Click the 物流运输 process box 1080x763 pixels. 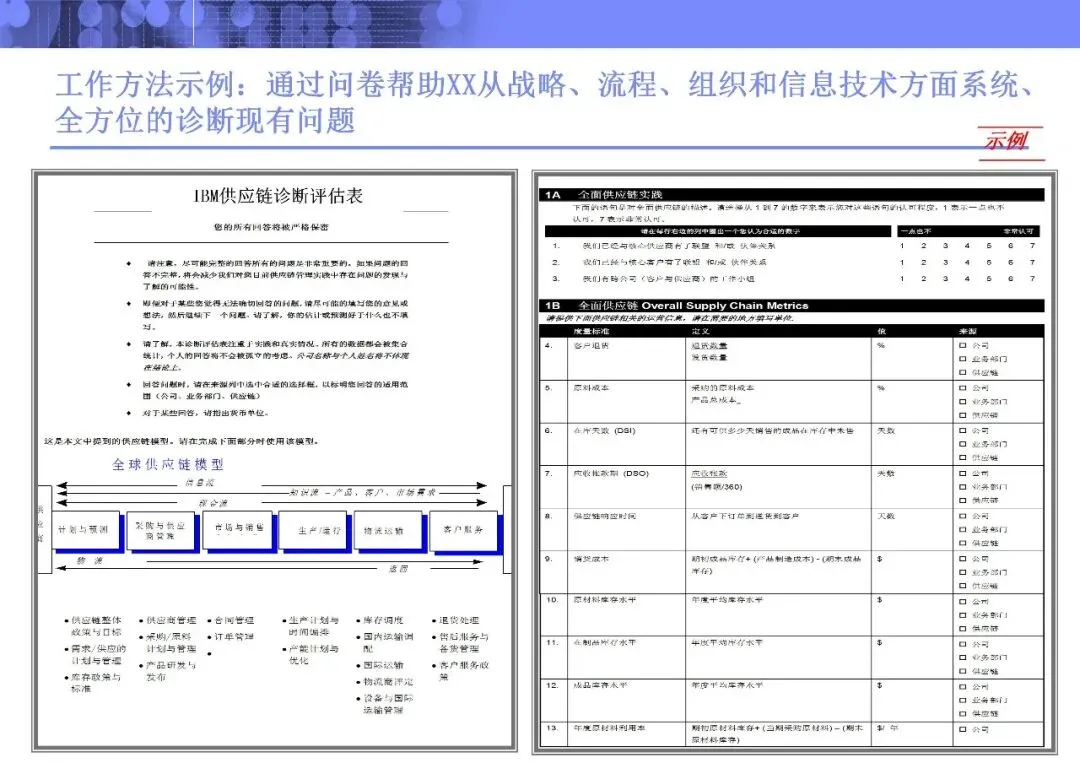386,530
